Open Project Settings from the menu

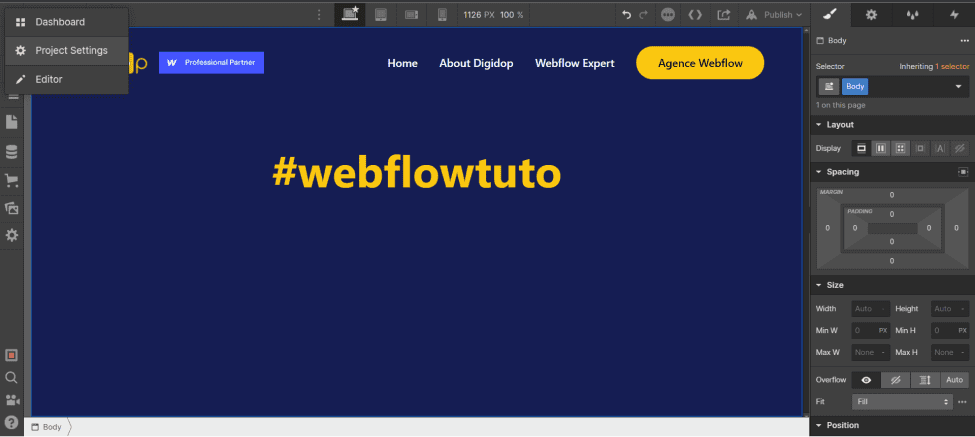(x=67, y=50)
